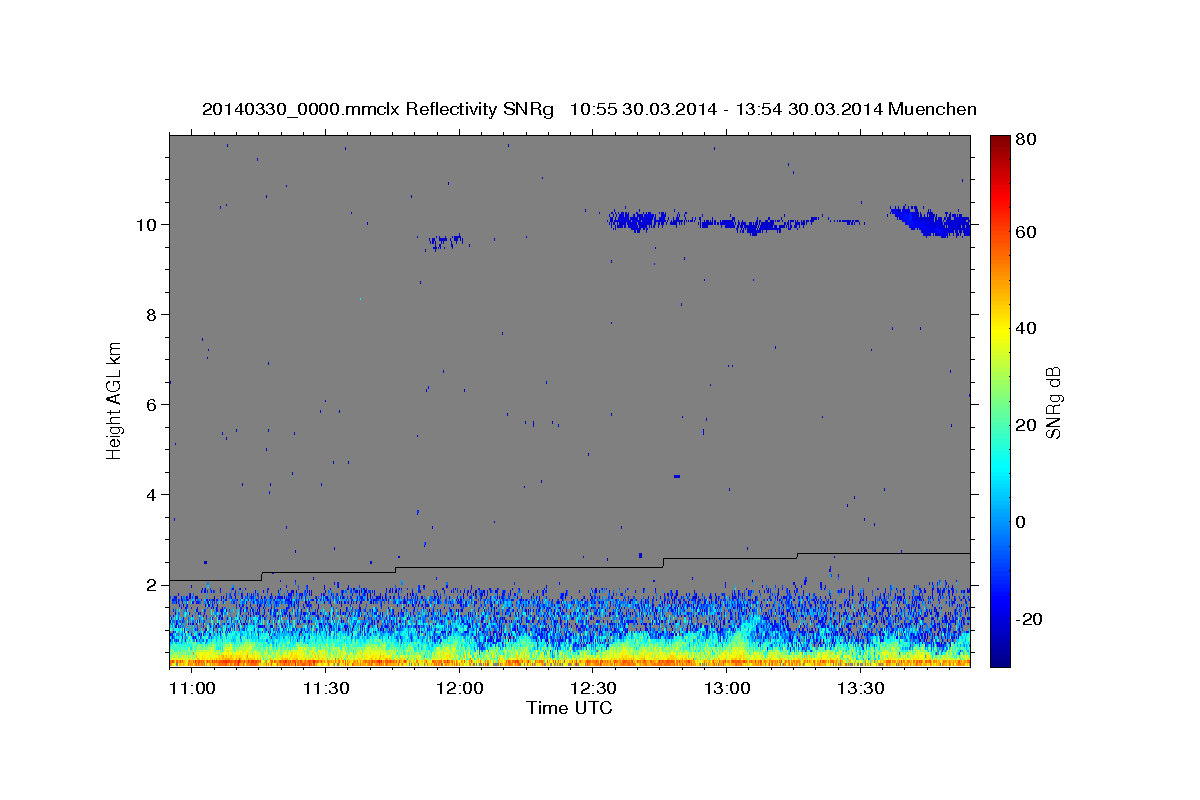Click the small cloud echo near 12:00 at 9.6 km

coord(445,241)
